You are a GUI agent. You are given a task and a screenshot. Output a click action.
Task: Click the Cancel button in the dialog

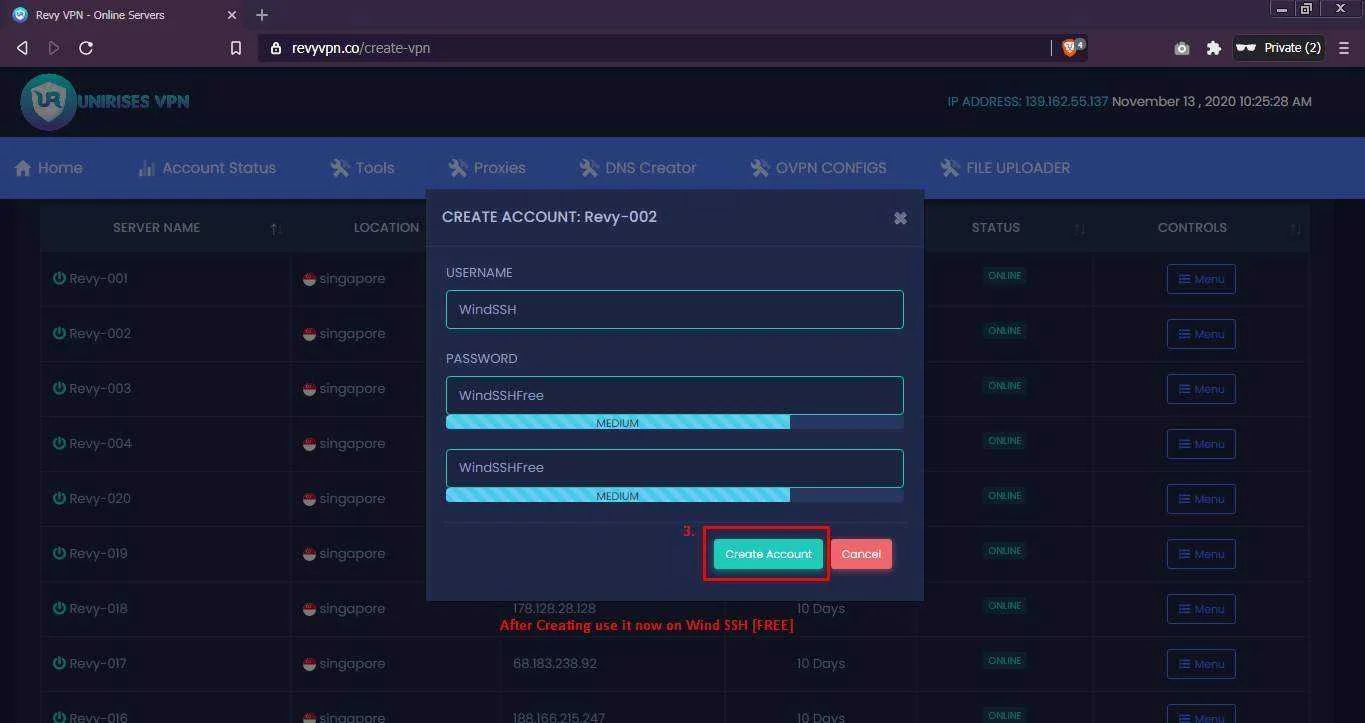point(861,554)
